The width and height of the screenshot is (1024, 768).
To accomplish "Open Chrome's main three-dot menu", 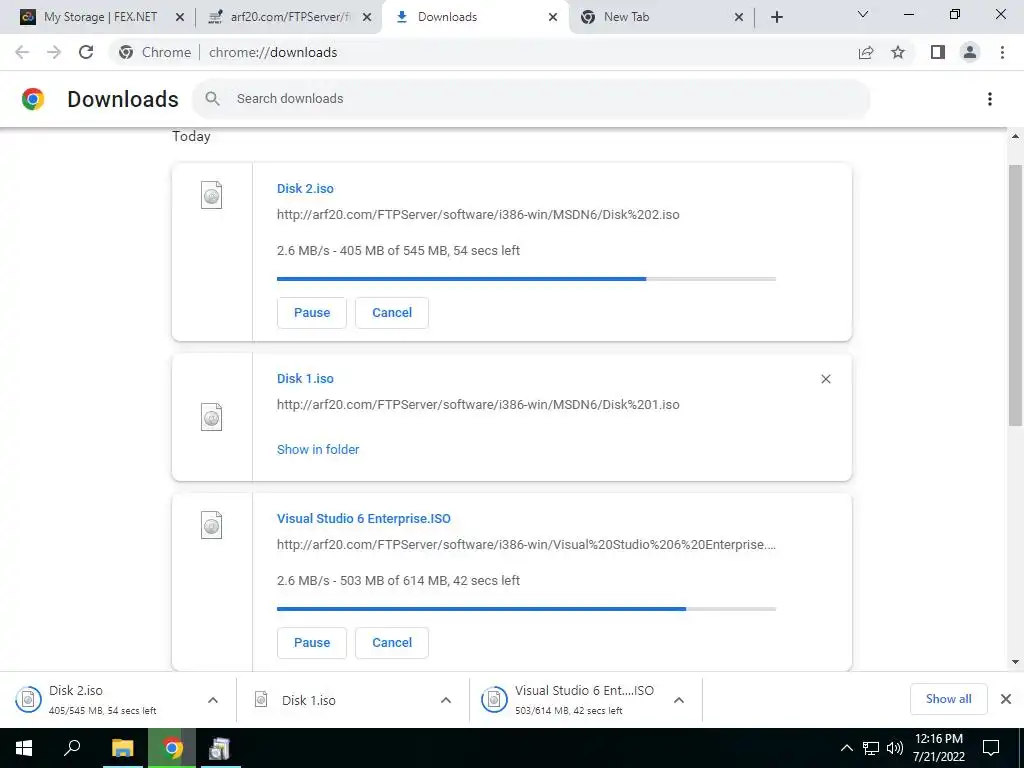I will tap(1002, 52).
